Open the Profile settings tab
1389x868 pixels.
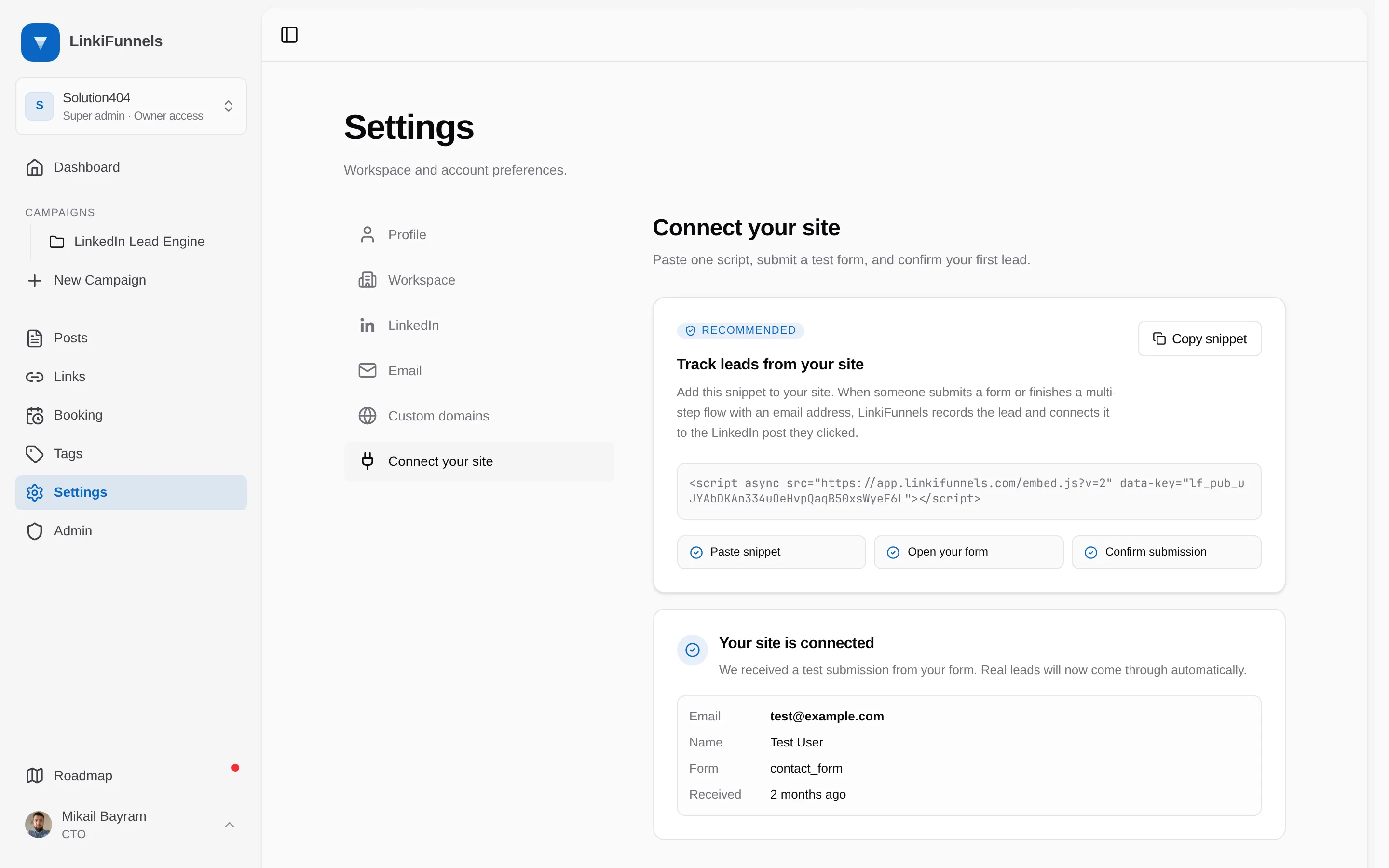point(479,234)
